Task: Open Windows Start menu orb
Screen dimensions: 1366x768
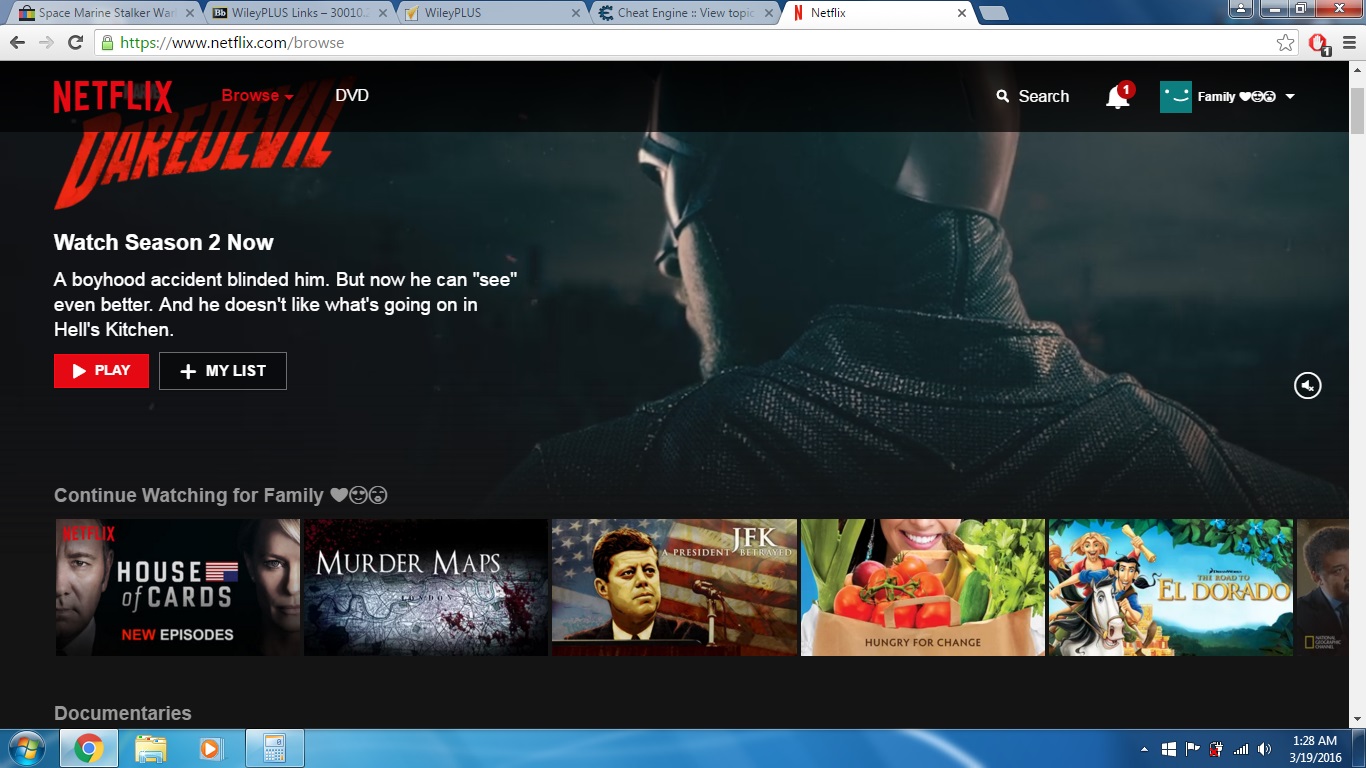Action: point(27,748)
